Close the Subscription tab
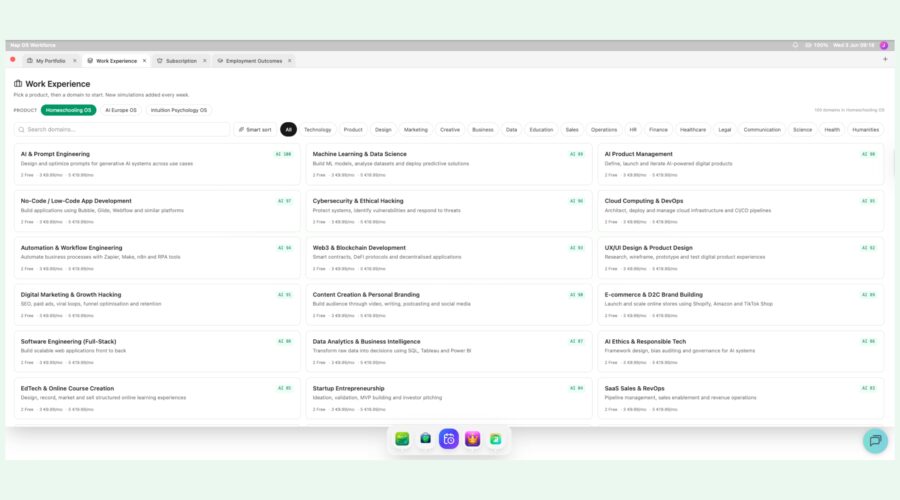The height and width of the screenshot is (500, 900). [204, 61]
